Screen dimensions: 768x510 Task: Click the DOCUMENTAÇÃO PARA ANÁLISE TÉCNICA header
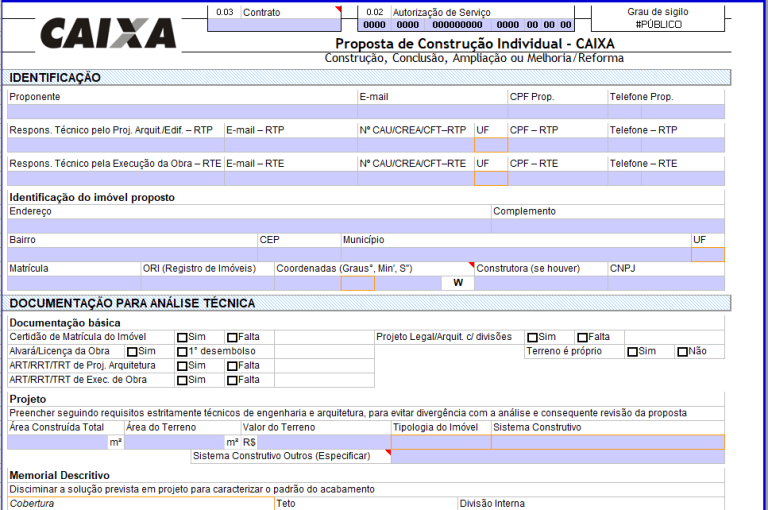(366, 303)
